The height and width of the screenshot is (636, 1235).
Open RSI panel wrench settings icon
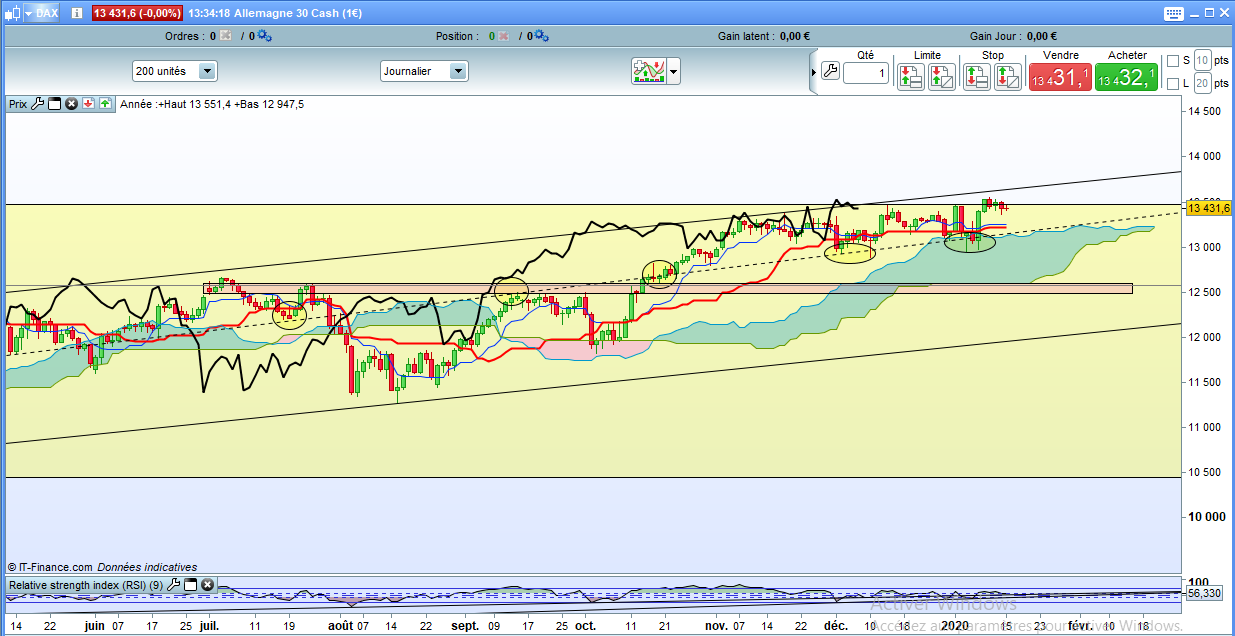pos(174,584)
